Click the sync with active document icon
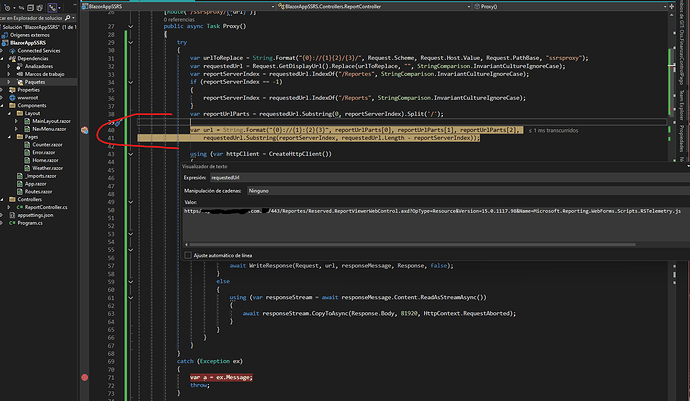690x401 pixels. coord(22,8)
